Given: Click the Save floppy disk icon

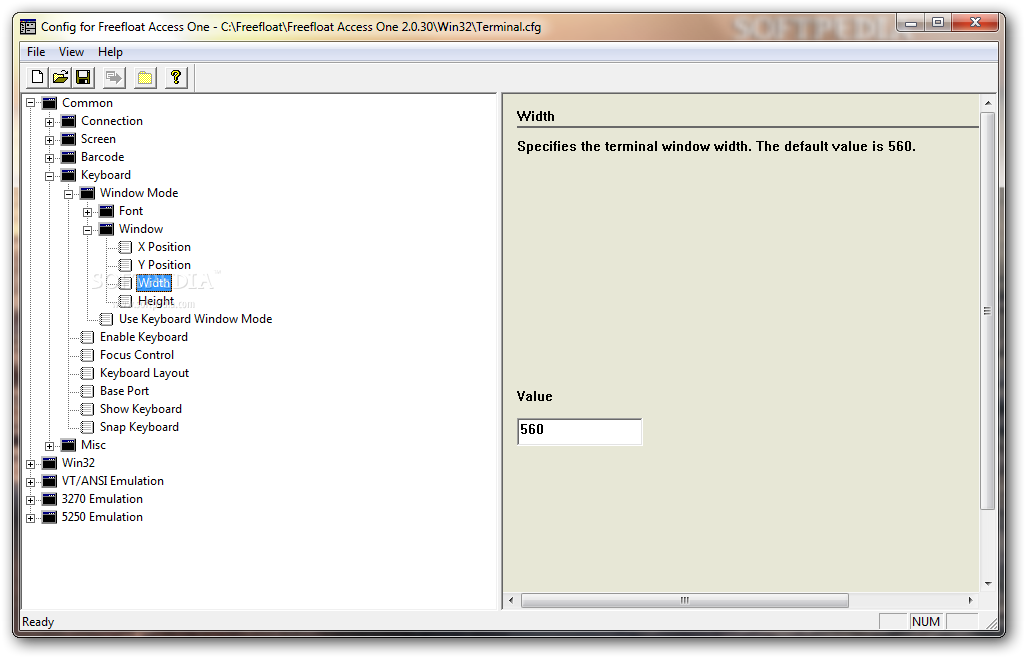Looking at the screenshot, I should pos(83,78).
